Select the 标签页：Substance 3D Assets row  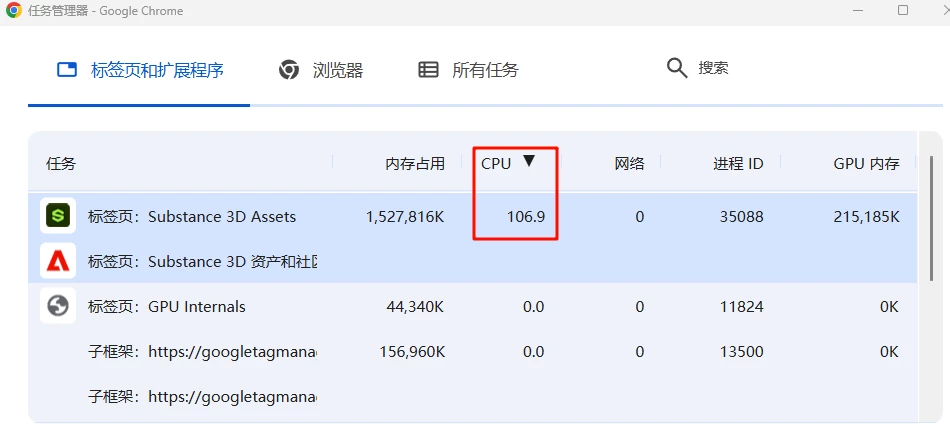pyautogui.click(x=473, y=216)
